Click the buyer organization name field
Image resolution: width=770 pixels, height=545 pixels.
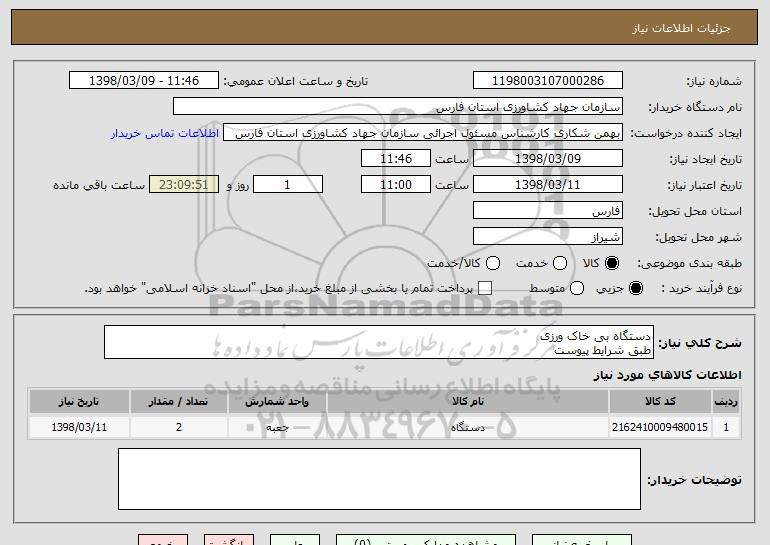point(398,107)
